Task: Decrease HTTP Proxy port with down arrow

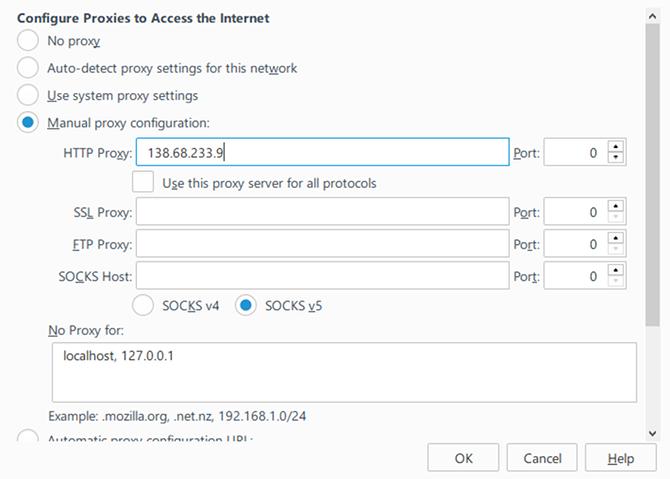Action: click(616, 159)
